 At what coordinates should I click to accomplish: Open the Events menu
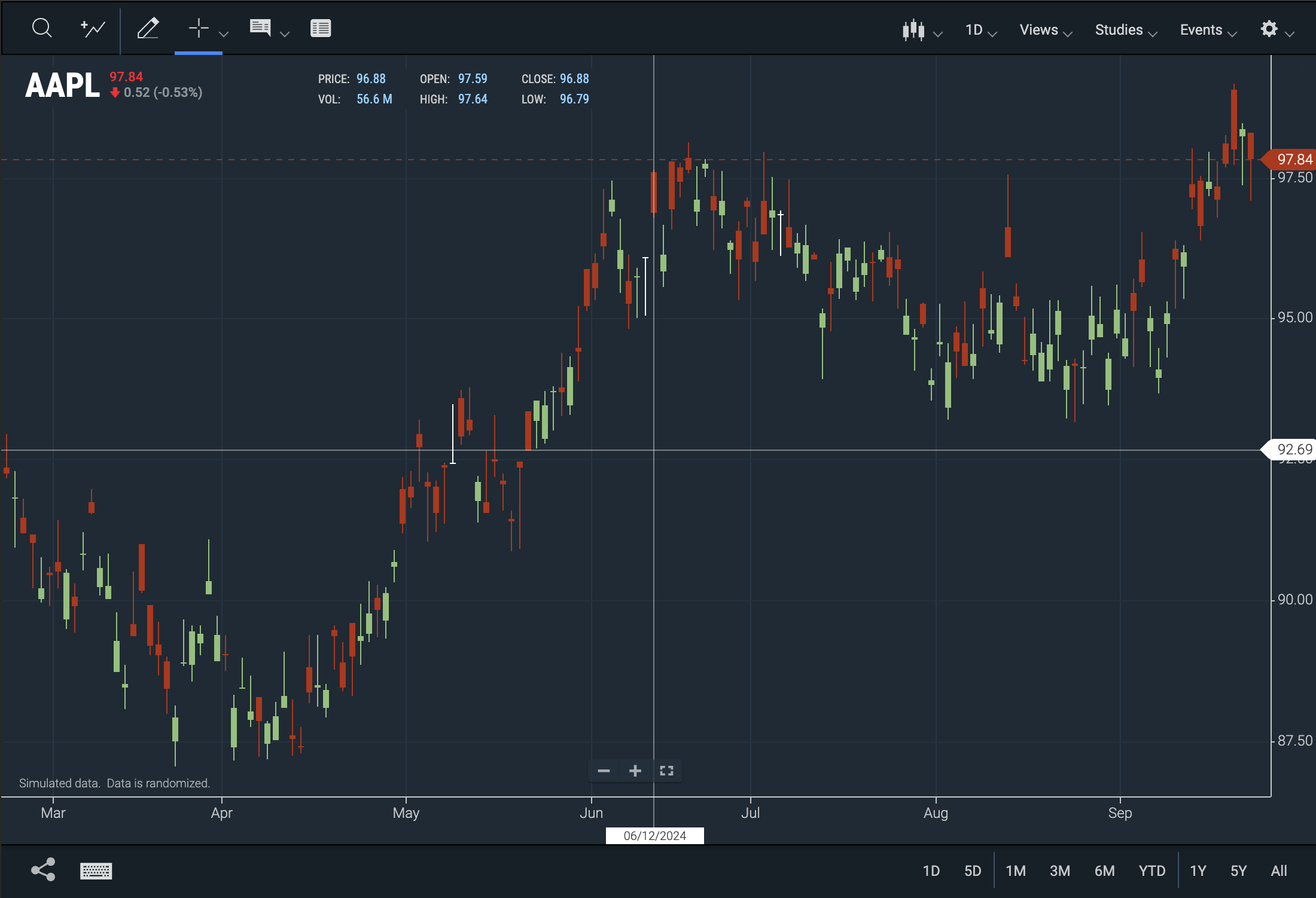(1208, 30)
